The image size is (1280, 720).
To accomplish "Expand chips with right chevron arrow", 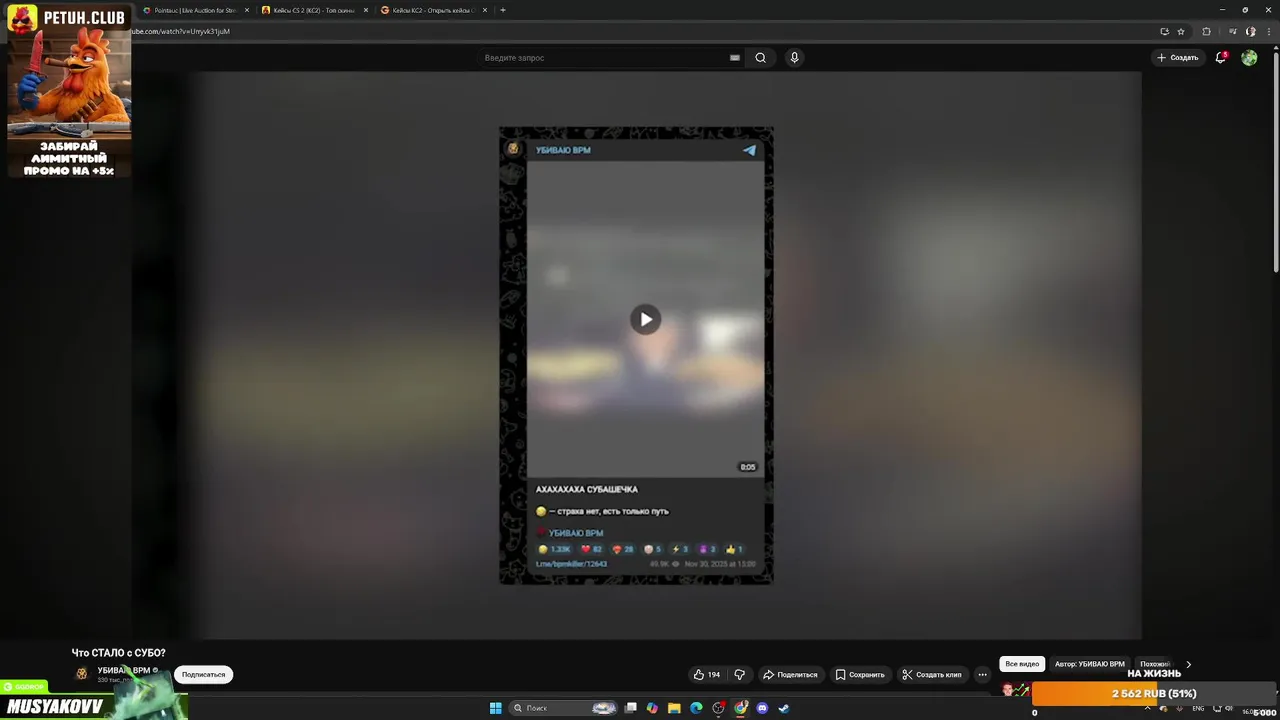I will point(1188,664).
